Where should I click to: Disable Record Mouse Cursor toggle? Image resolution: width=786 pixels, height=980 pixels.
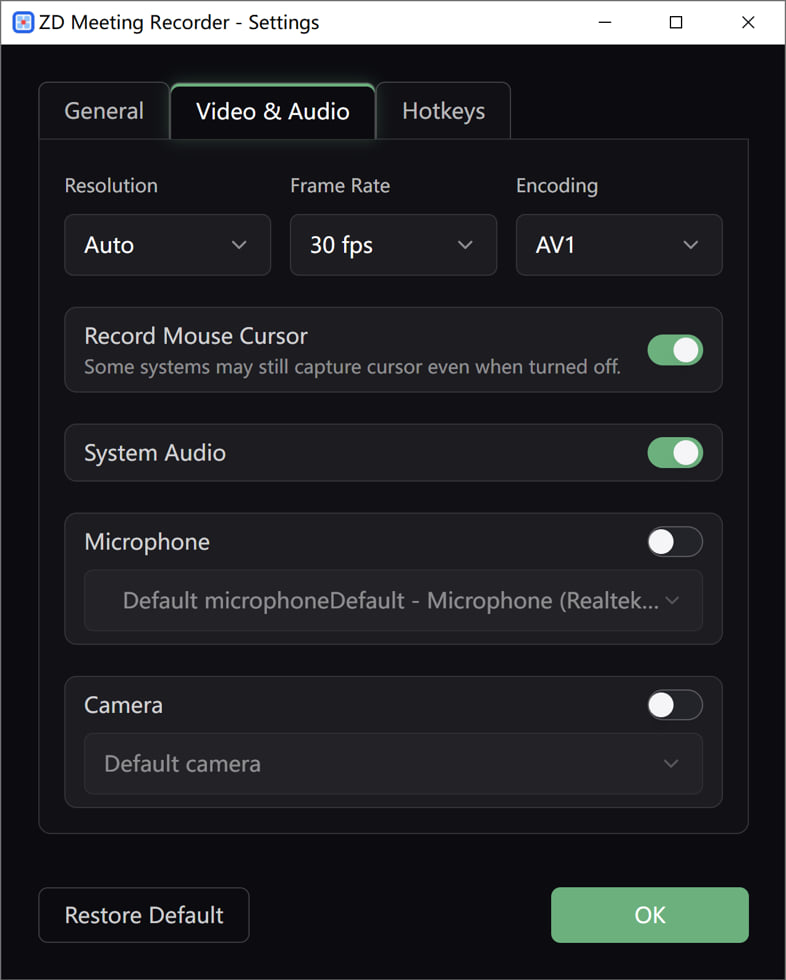point(675,350)
